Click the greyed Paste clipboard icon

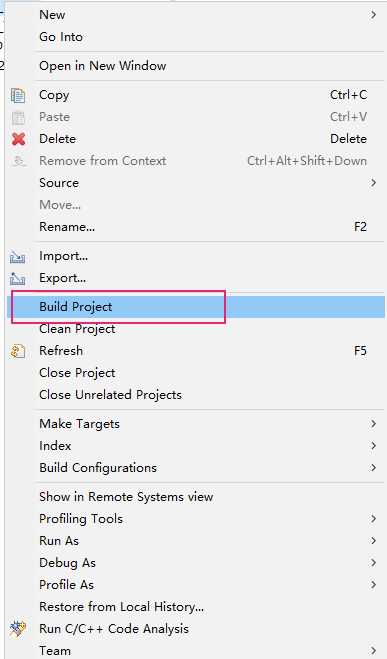tap(18, 117)
